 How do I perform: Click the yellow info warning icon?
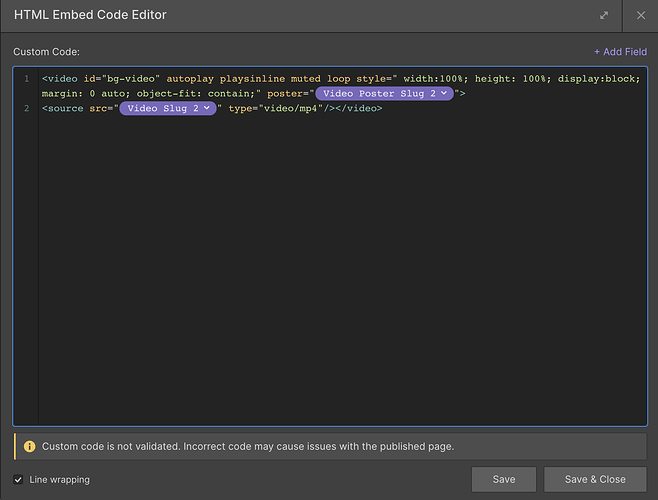click(x=29, y=446)
